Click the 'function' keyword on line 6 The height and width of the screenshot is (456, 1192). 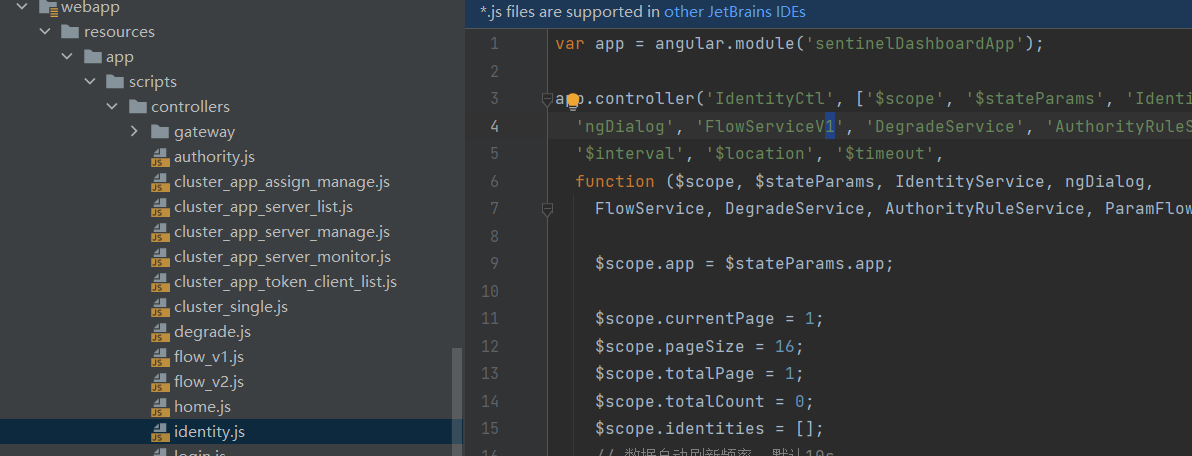[615, 182]
